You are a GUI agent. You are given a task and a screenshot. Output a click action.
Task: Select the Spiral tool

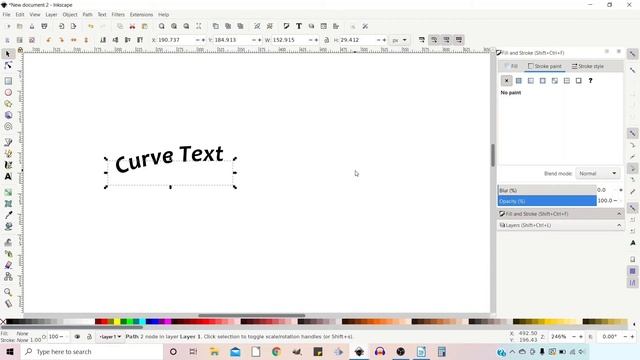(8, 127)
